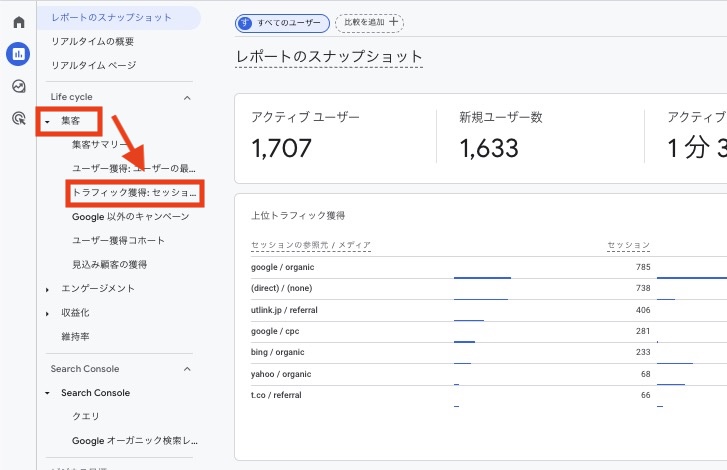Open セッションの参照元 / メディア dimension selector
727x470 pixels.
(311, 245)
